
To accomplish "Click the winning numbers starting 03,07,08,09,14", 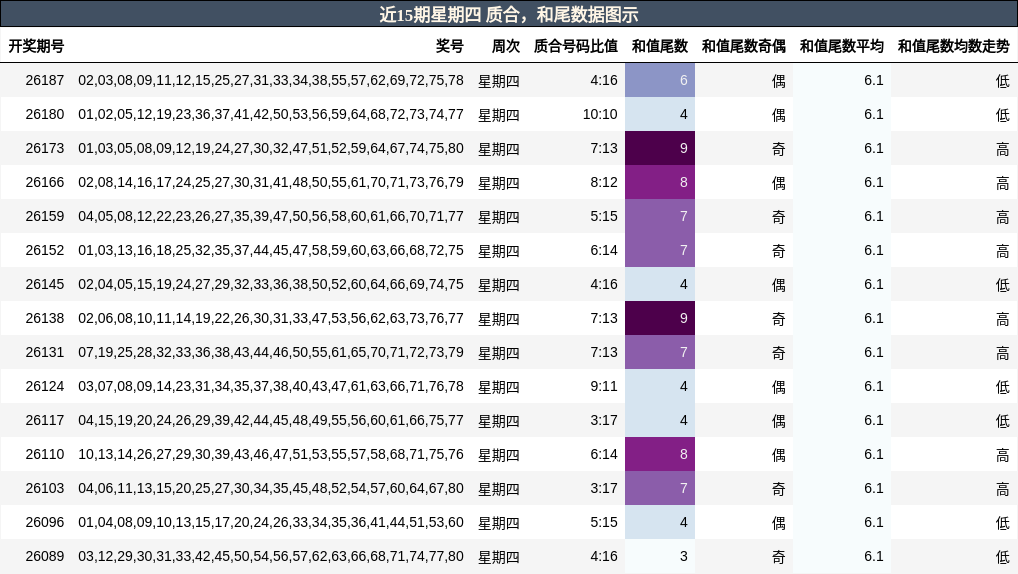I will [x=271, y=386].
